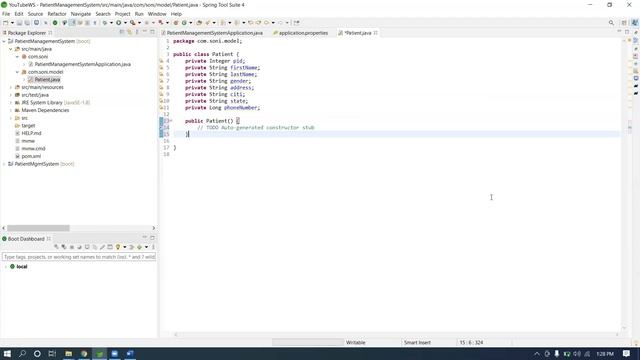Open the File menu
This screenshot has width=640, height=360.
[6, 14]
